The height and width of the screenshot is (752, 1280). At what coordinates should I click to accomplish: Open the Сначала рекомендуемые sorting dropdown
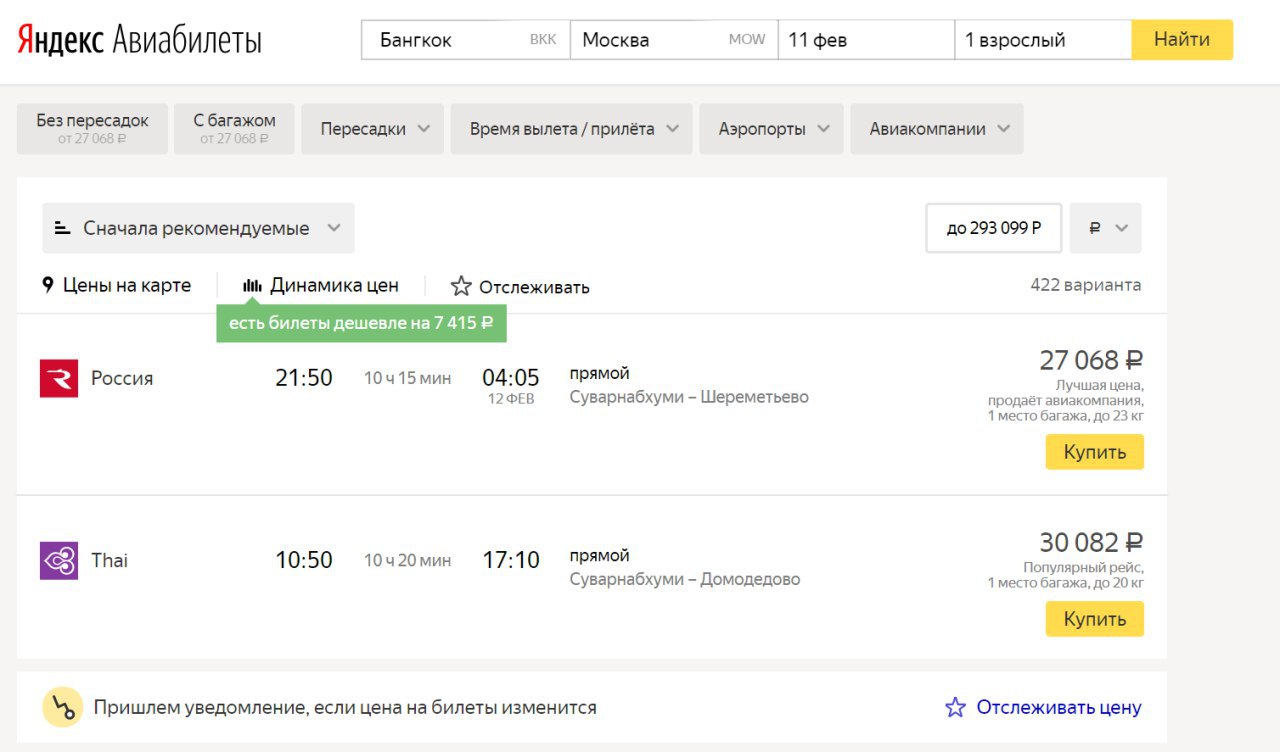[198, 228]
